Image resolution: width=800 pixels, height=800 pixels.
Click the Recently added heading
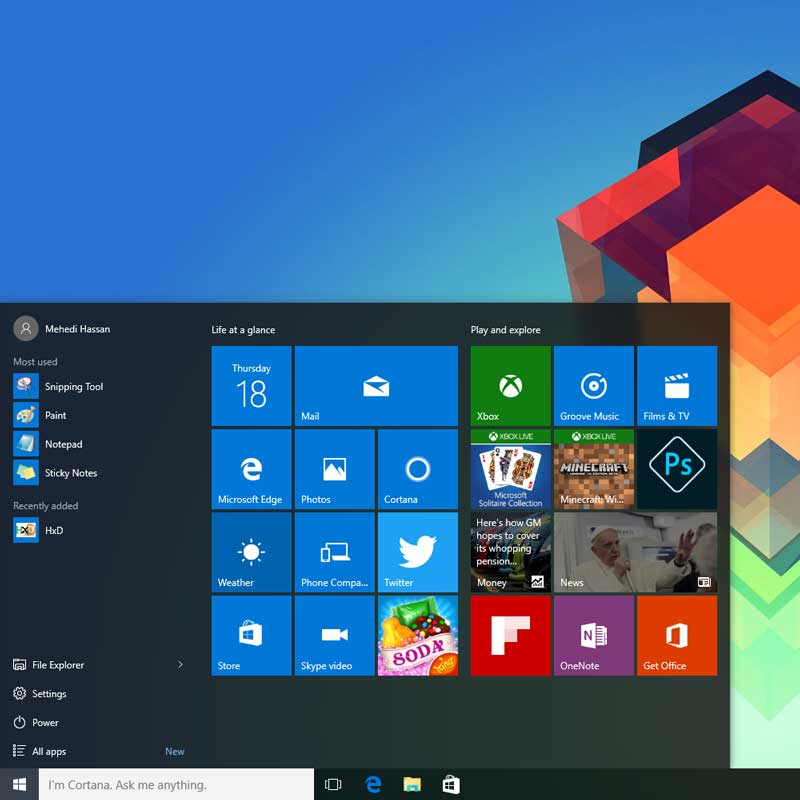45,506
